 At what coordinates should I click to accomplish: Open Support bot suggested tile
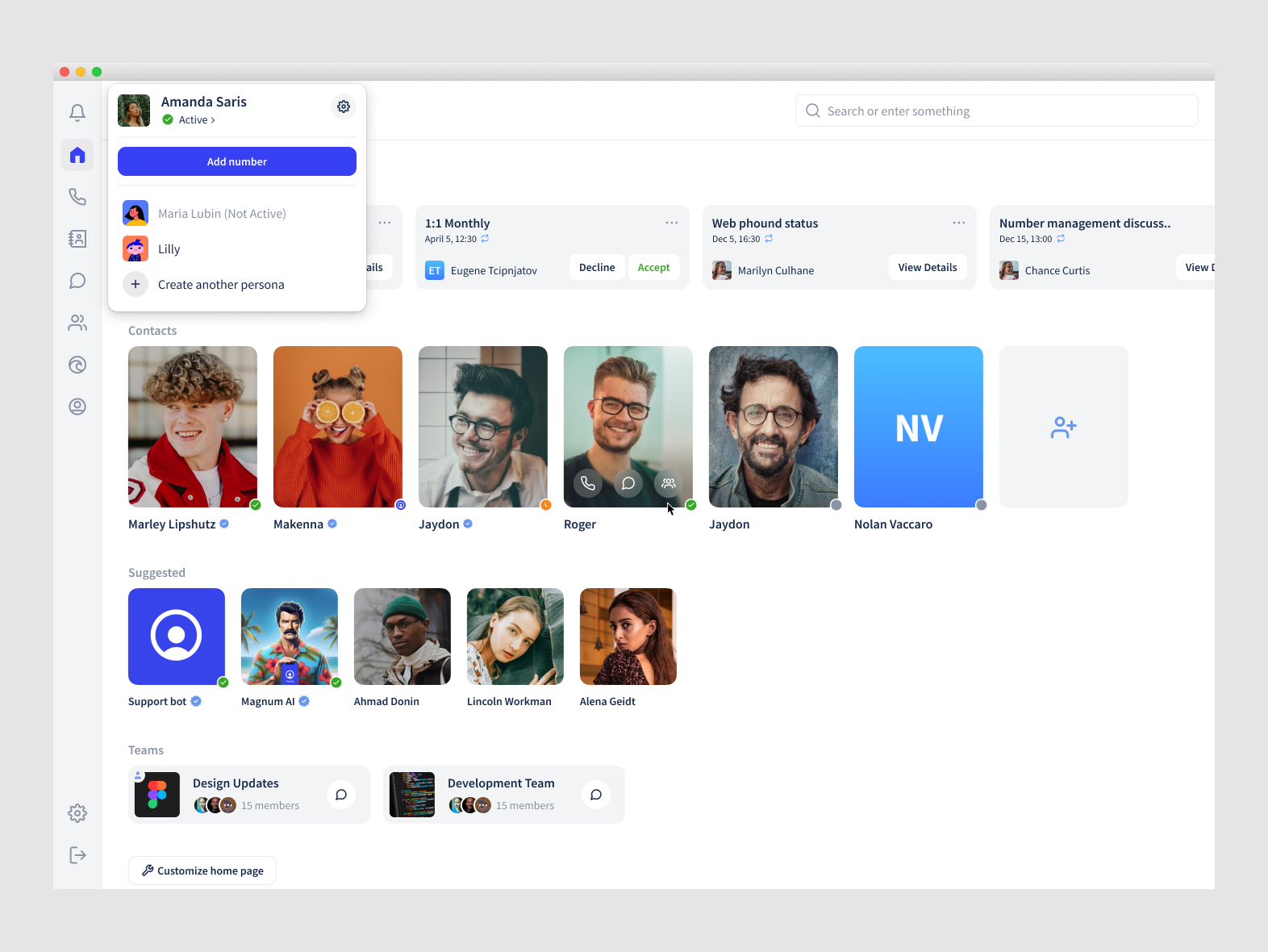(x=177, y=637)
